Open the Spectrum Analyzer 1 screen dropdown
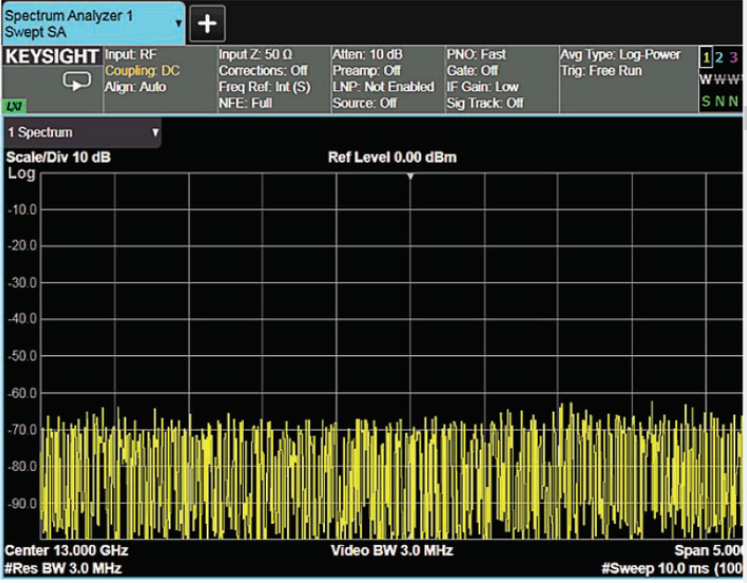This screenshot has height=583, width=747. 178,22
